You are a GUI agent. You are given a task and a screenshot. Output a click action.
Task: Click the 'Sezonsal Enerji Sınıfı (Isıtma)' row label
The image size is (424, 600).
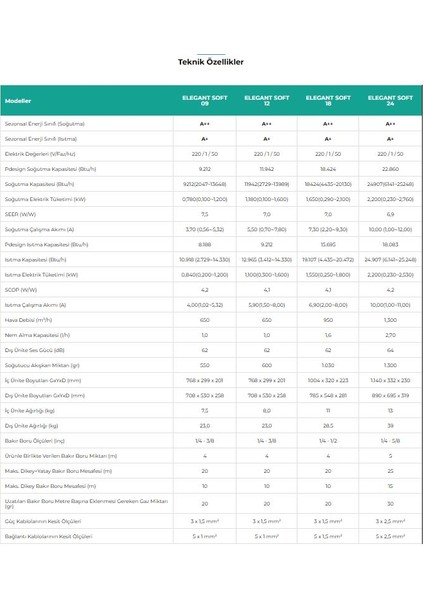pyautogui.click(x=41, y=139)
